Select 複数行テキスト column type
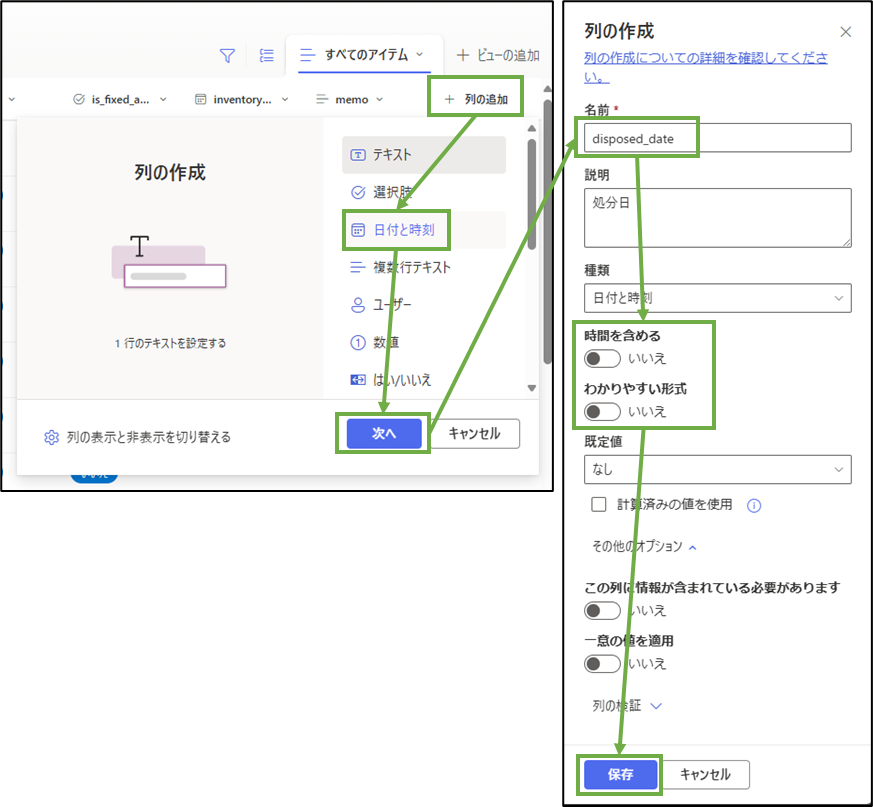The image size is (873, 807). coord(424,267)
